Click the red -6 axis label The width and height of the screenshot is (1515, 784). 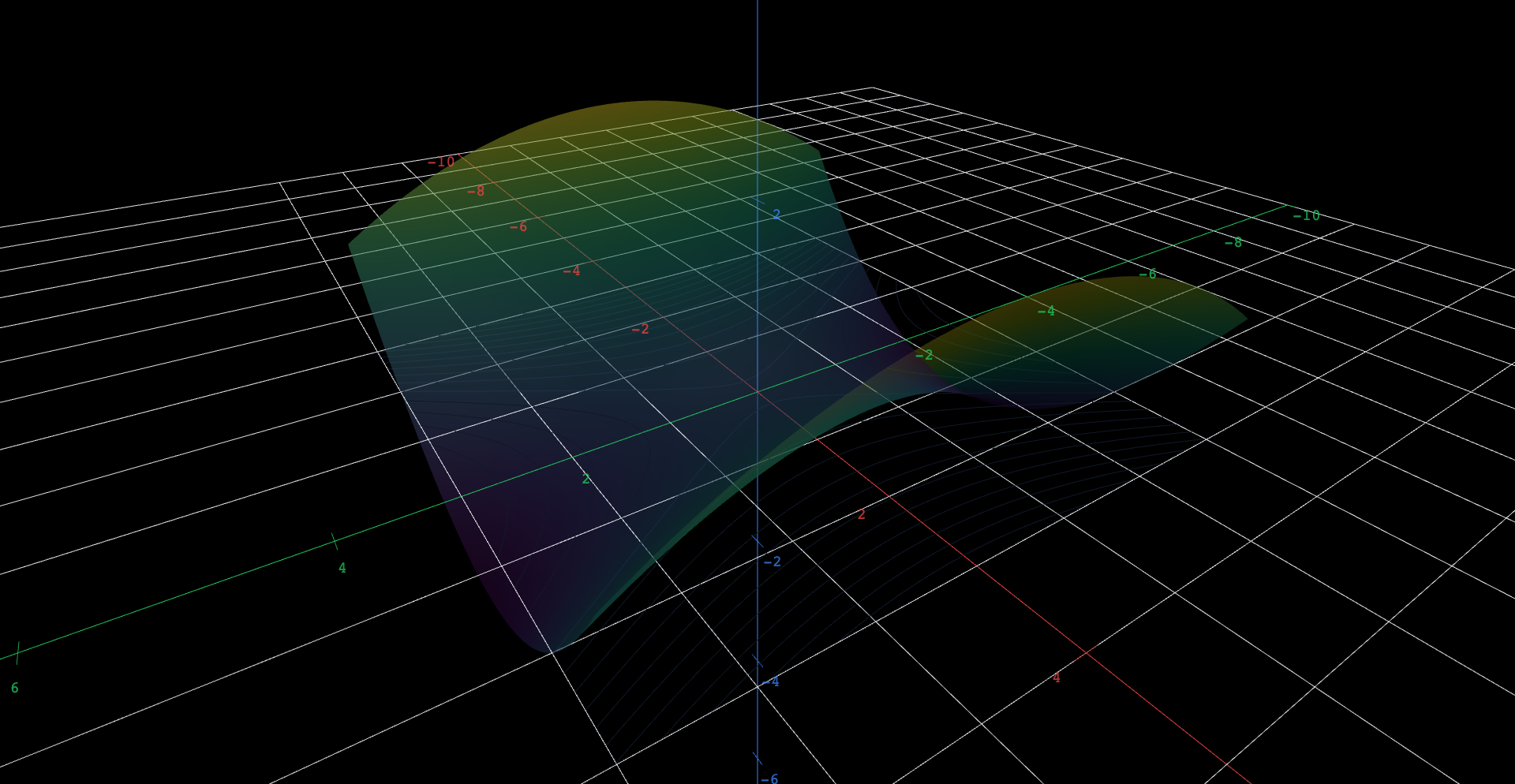[x=518, y=226]
